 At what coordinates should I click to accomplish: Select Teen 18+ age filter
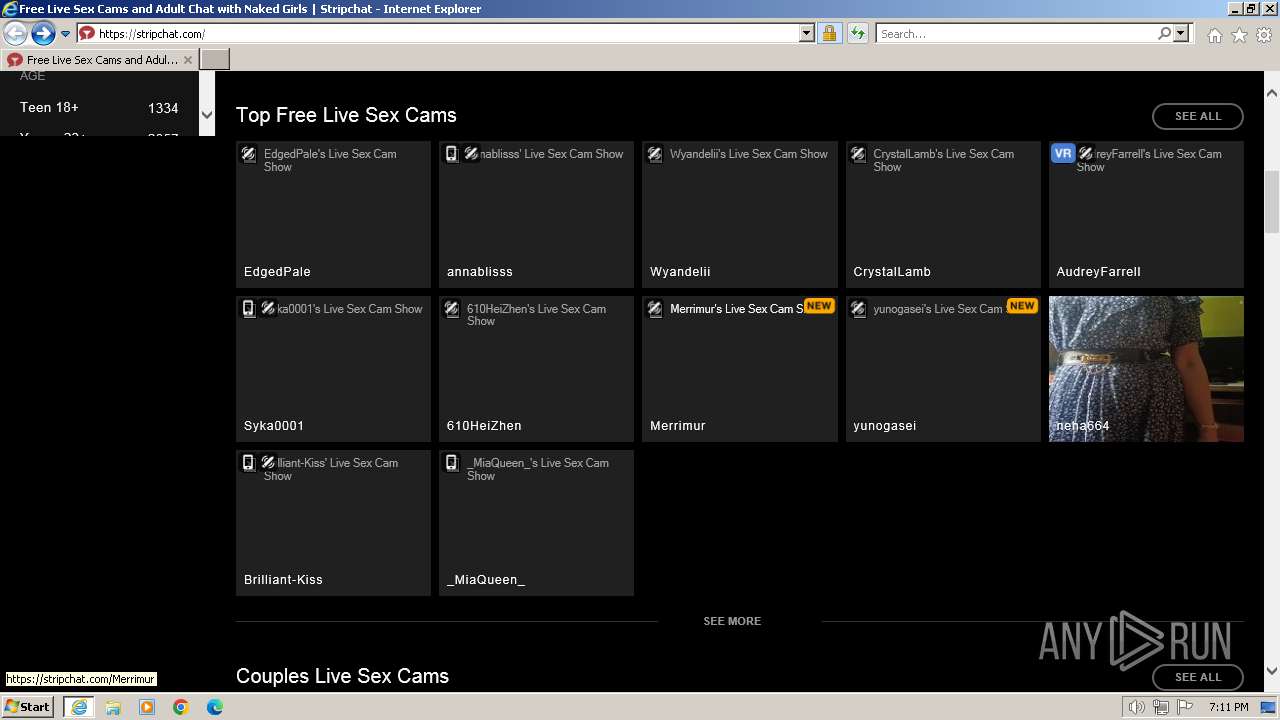99,108
